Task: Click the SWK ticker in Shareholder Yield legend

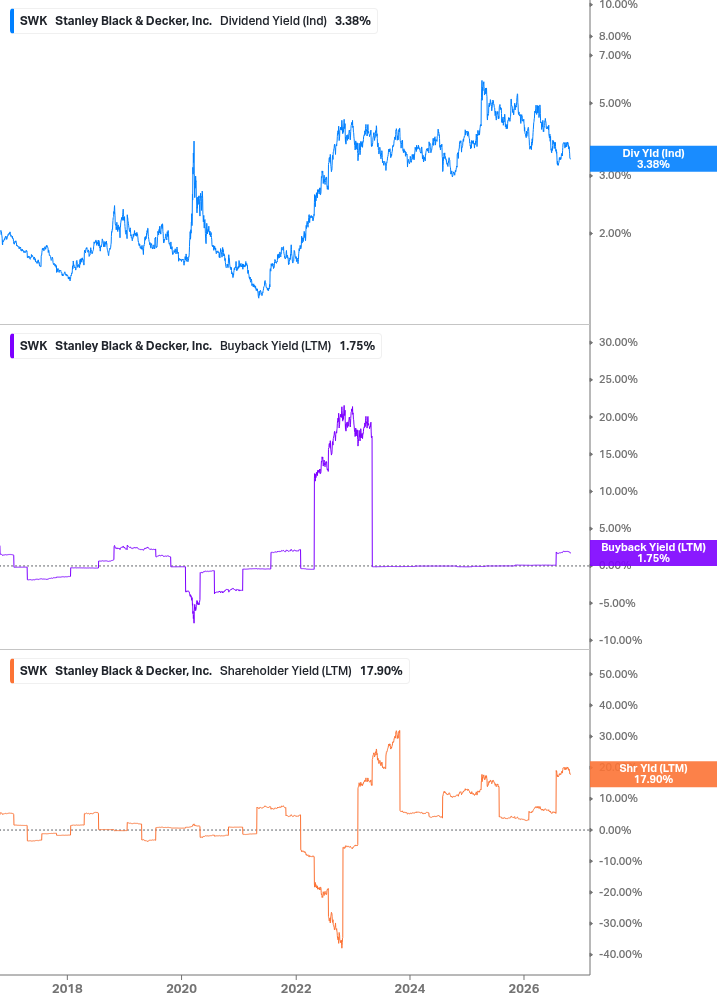Action: click(x=33, y=671)
